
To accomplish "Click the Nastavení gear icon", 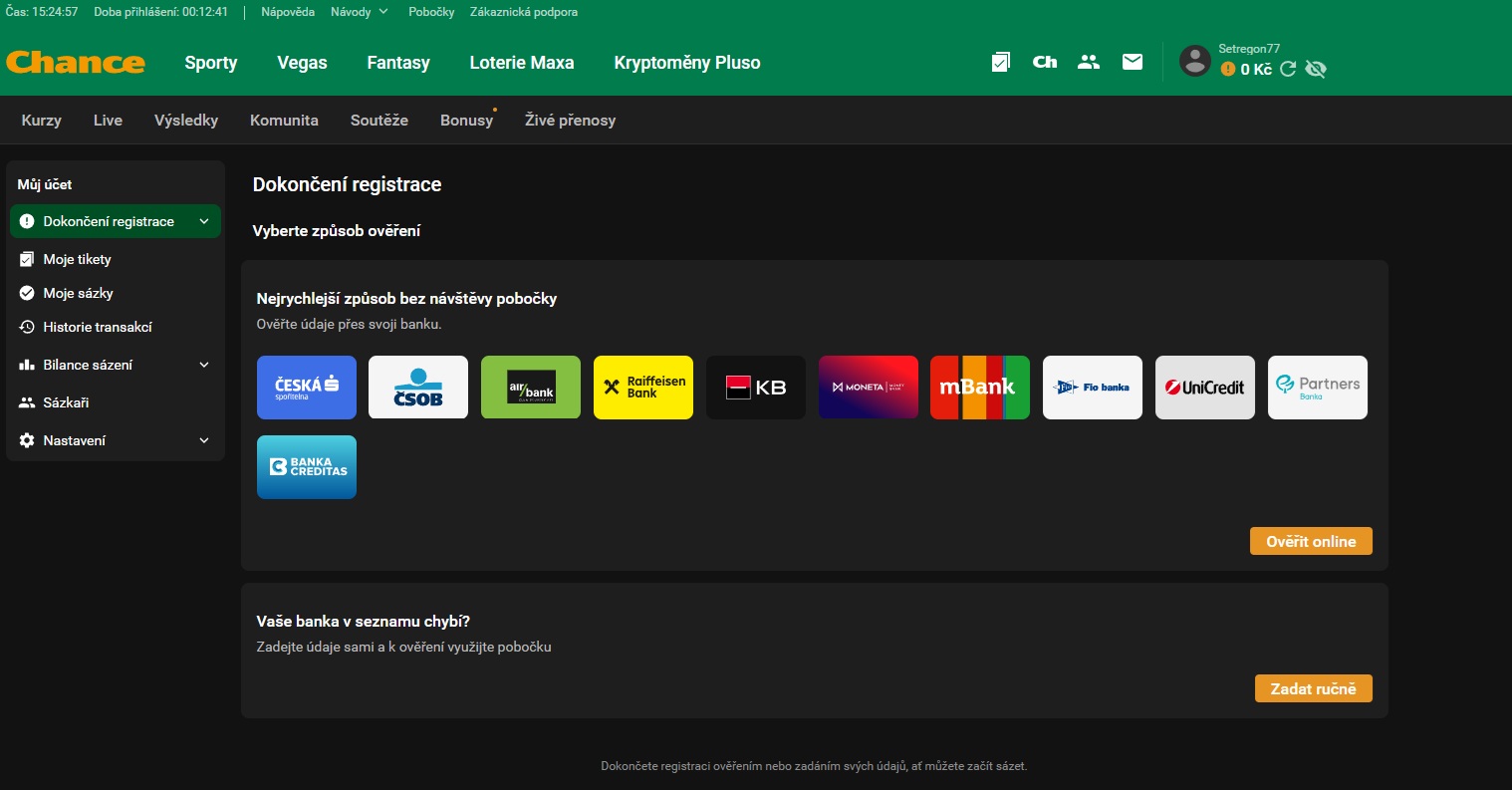I will point(27,440).
